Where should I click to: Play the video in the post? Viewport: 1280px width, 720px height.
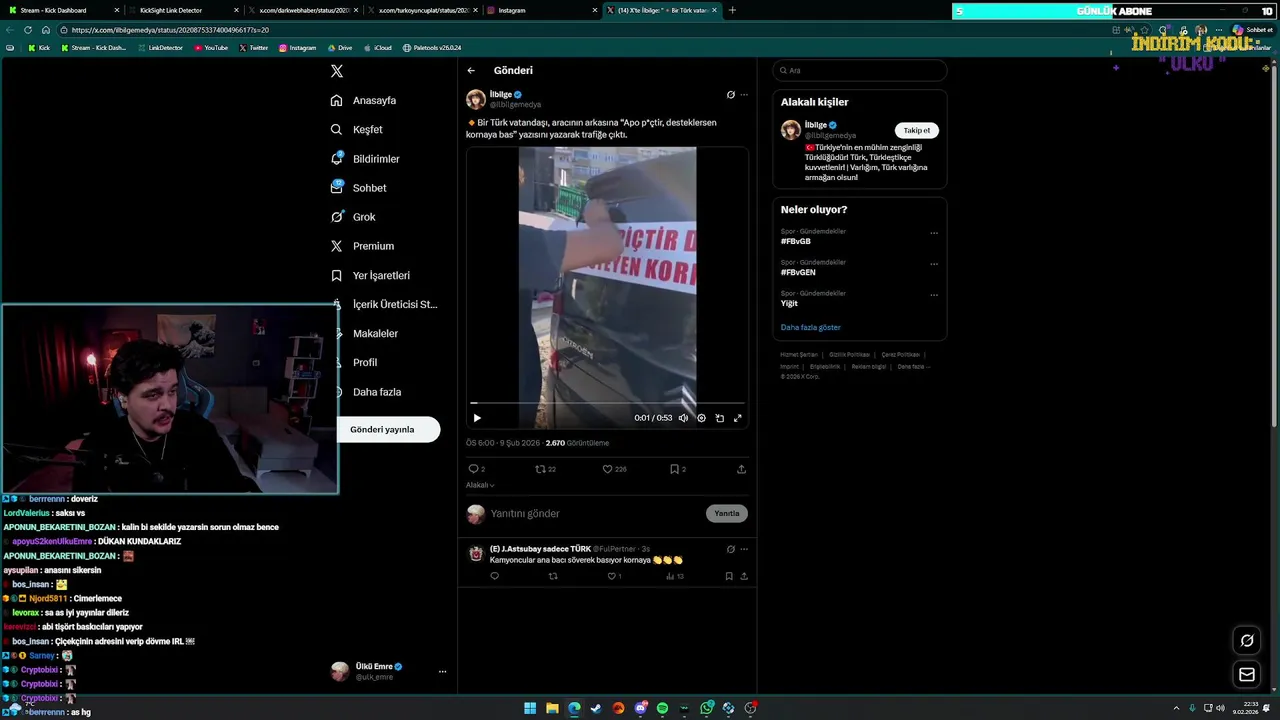pos(477,418)
